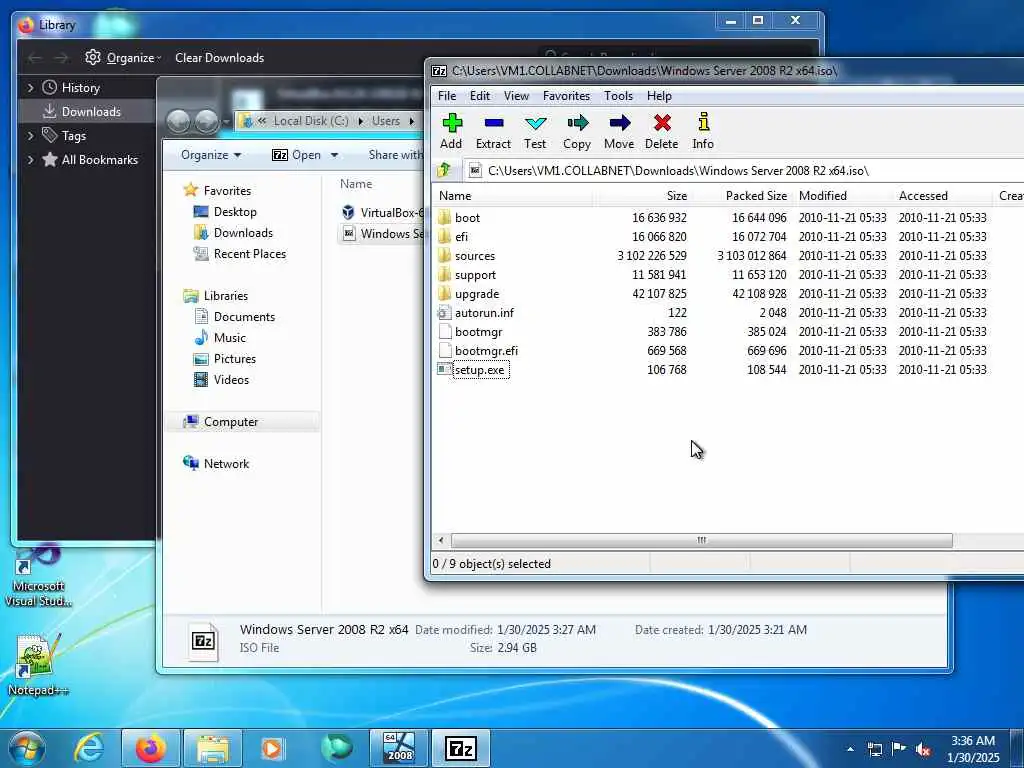The image size is (1024, 768).
Task: Expand the arrow after Users in breadcrumb
Action: tap(411, 121)
